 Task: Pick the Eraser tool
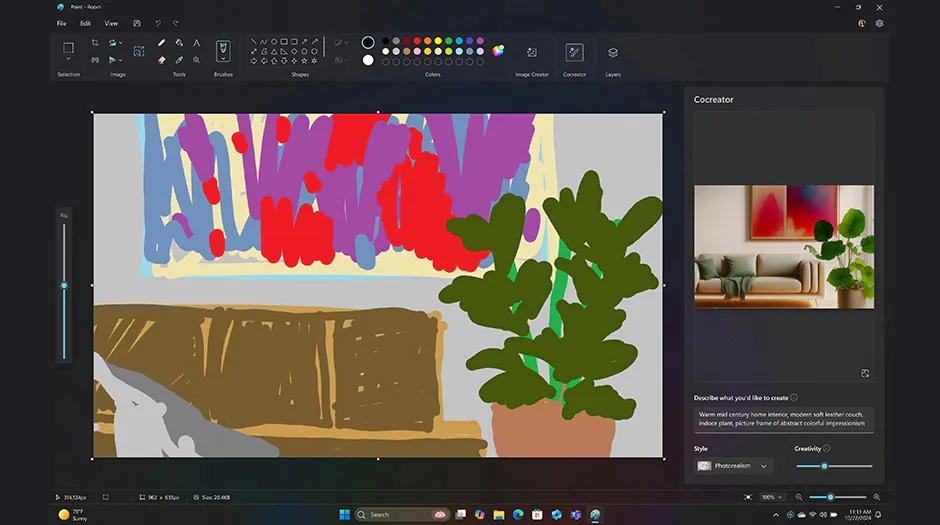162,60
